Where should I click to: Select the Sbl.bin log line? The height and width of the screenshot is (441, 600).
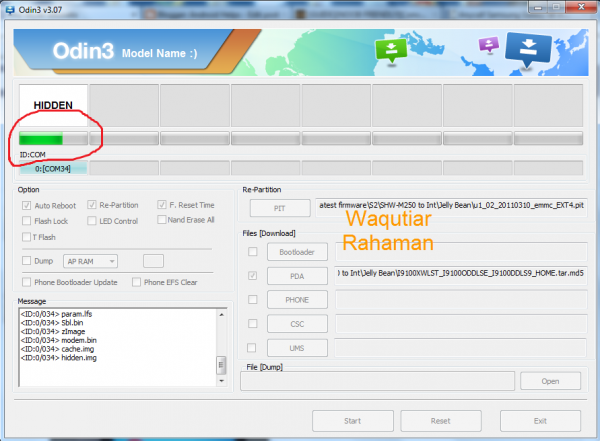pyautogui.click(x=52, y=323)
